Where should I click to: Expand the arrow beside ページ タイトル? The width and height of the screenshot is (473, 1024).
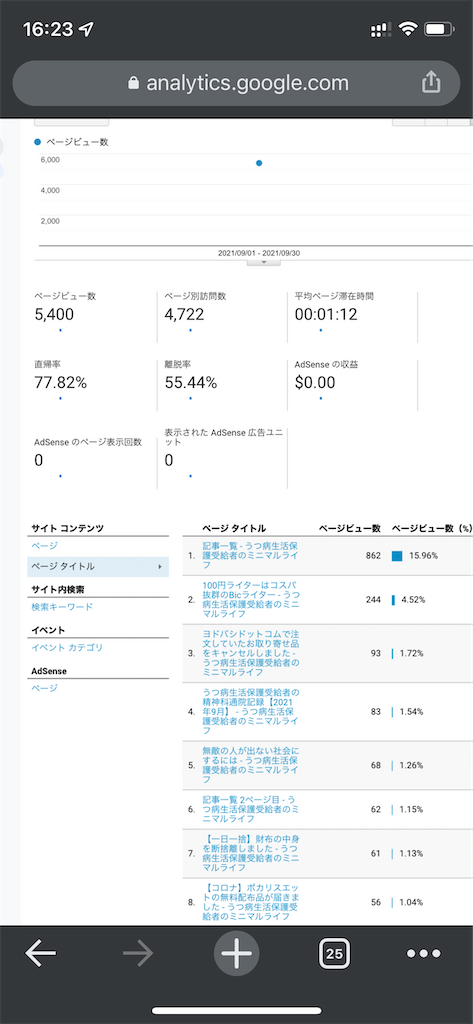pos(160,567)
